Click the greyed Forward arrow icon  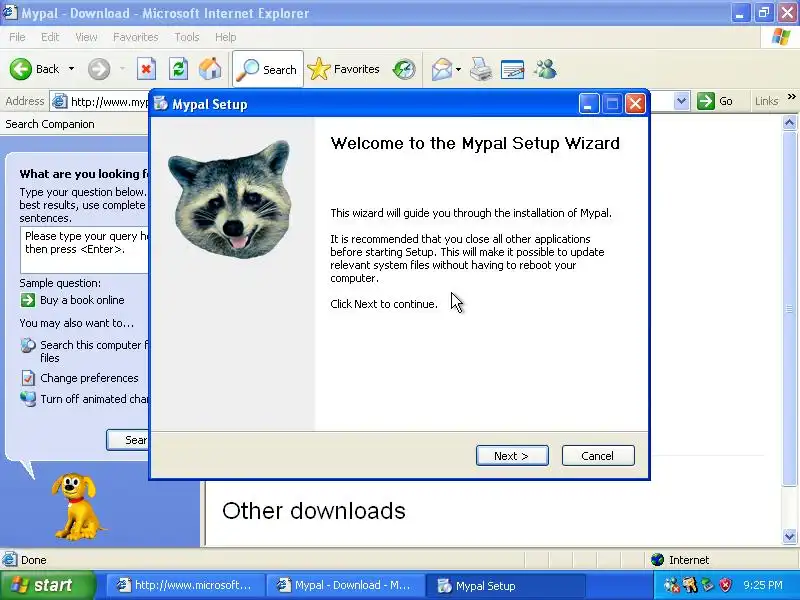(x=98, y=69)
